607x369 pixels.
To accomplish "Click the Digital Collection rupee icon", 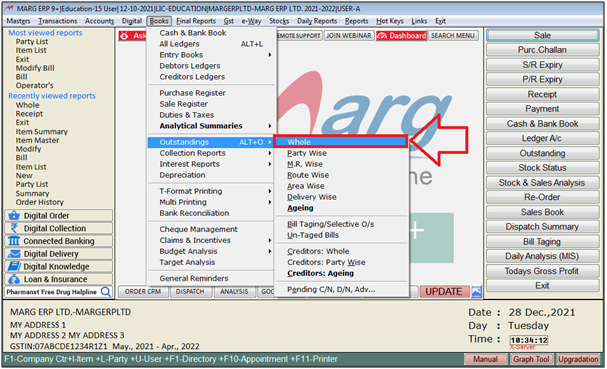I will [14, 228].
